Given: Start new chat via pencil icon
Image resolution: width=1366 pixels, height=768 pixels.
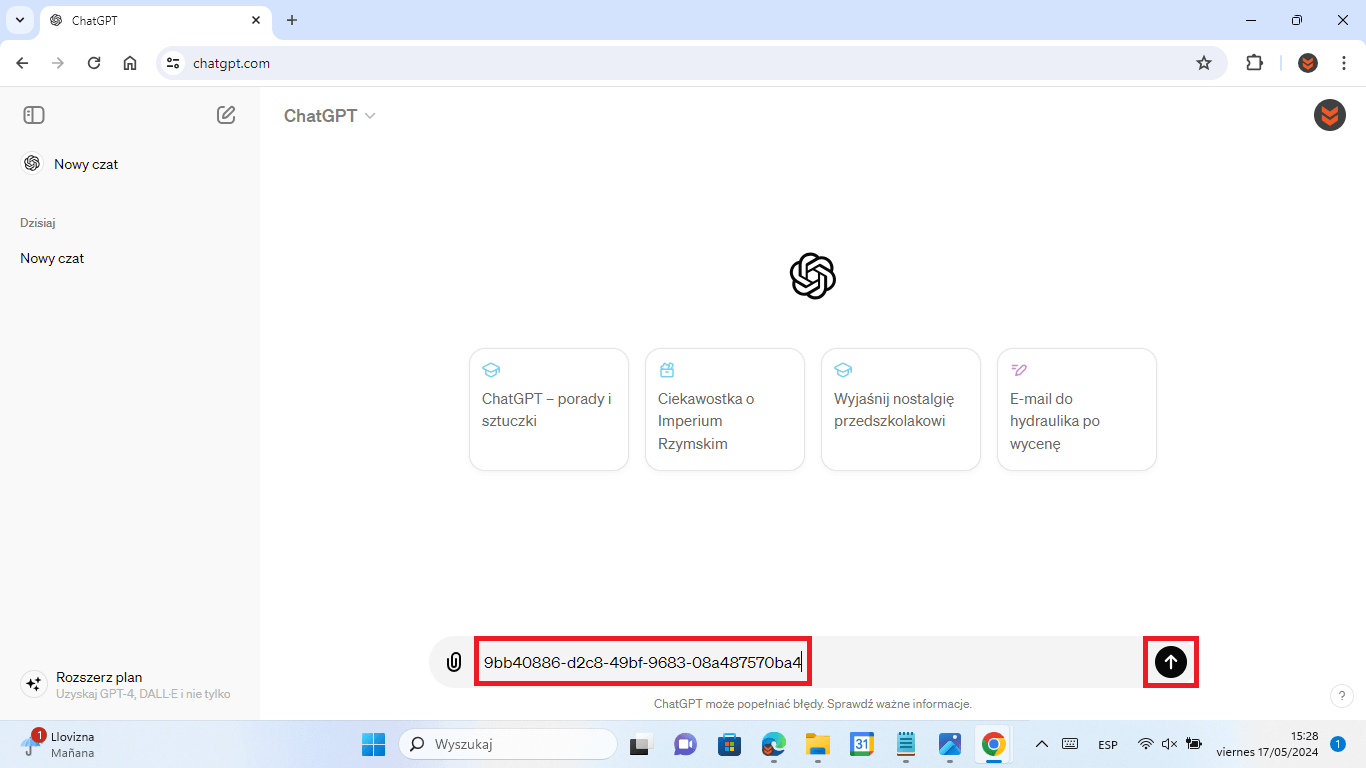Looking at the screenshot, I should [x=226, y=115].
